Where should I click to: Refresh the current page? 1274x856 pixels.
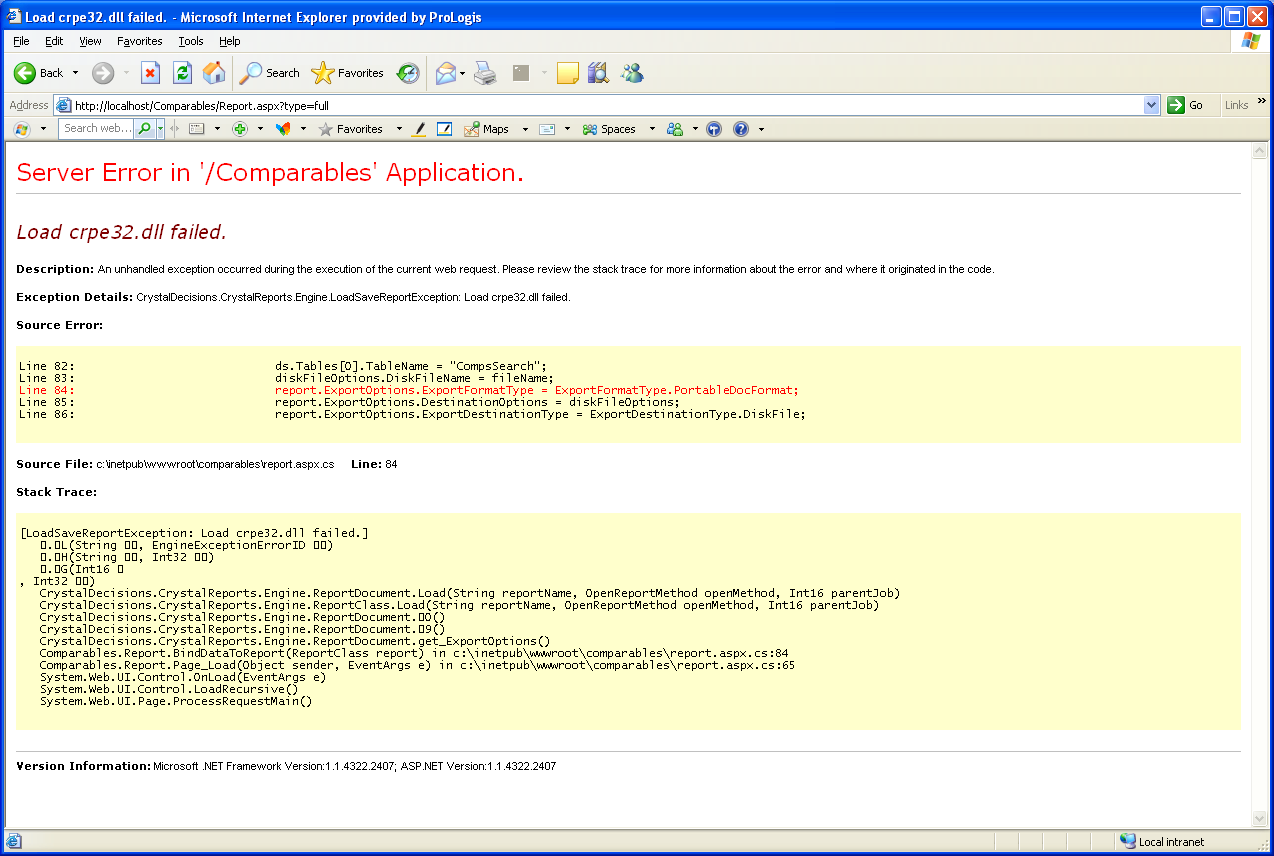click(x=182, y=73)
